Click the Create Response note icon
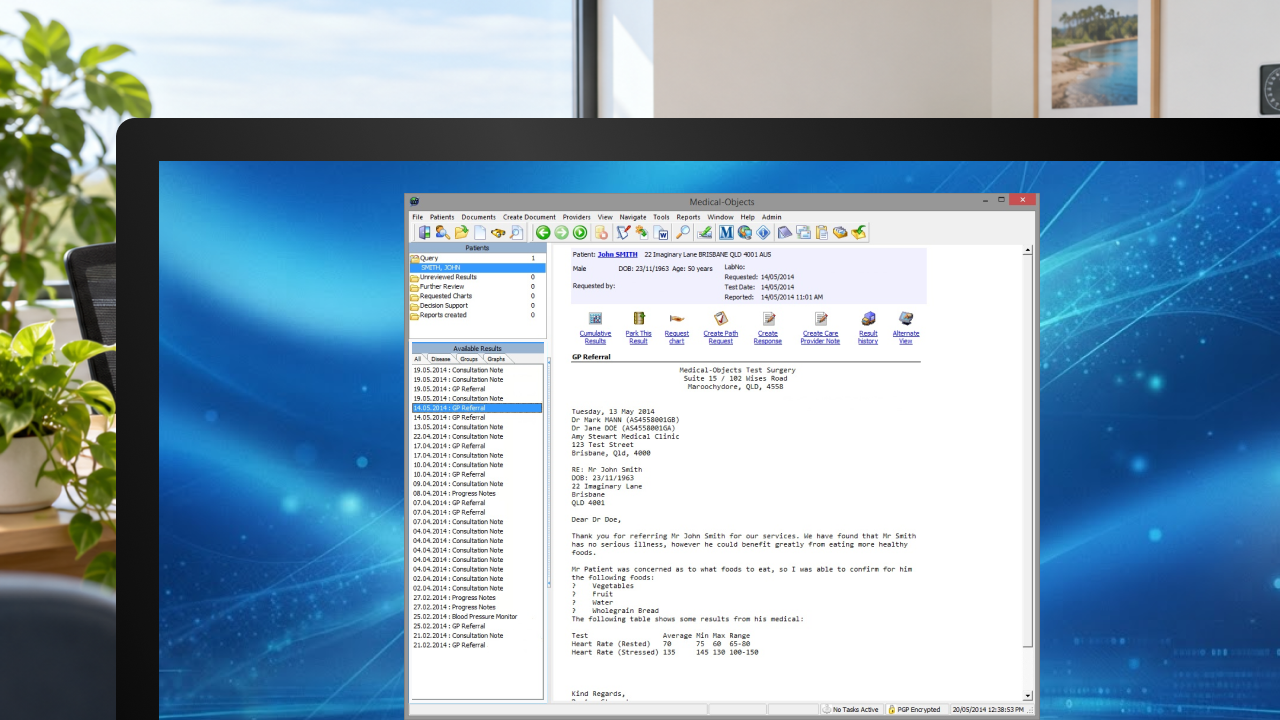Image resolution: width=1280 pixels, height=720 pixels. tap(768, 318)
